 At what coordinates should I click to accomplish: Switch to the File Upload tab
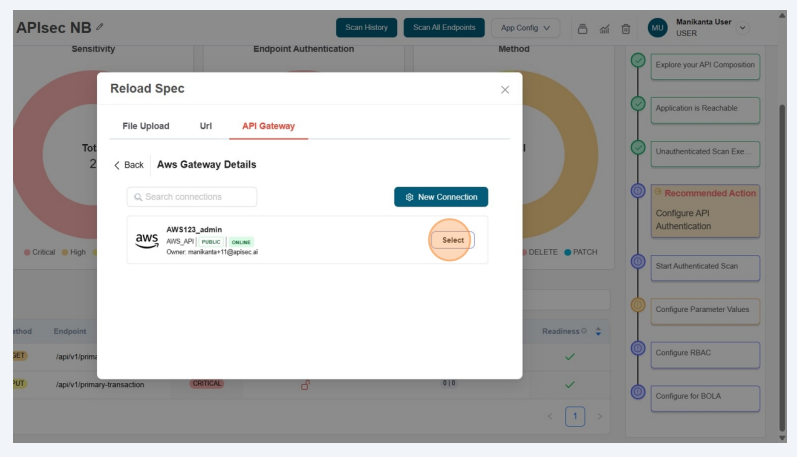point(146,126)
